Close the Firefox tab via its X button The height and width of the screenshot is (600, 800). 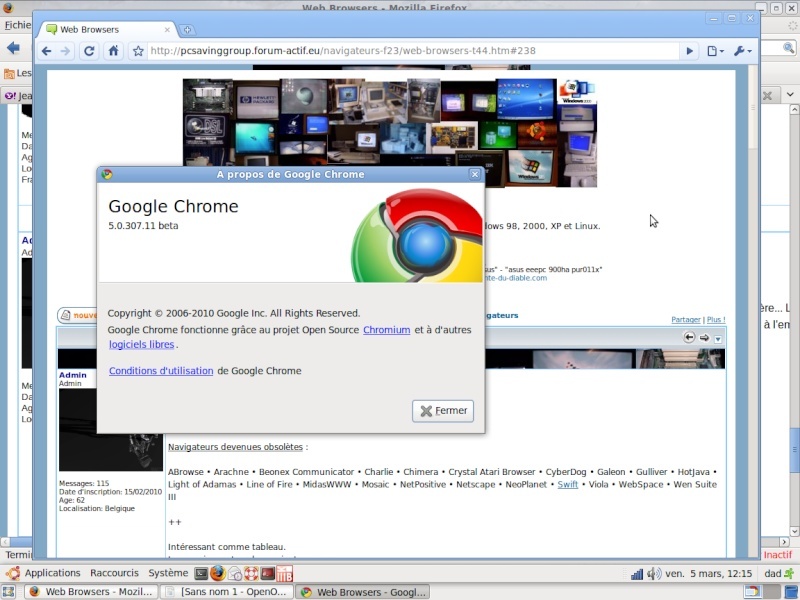pos(767,95)
